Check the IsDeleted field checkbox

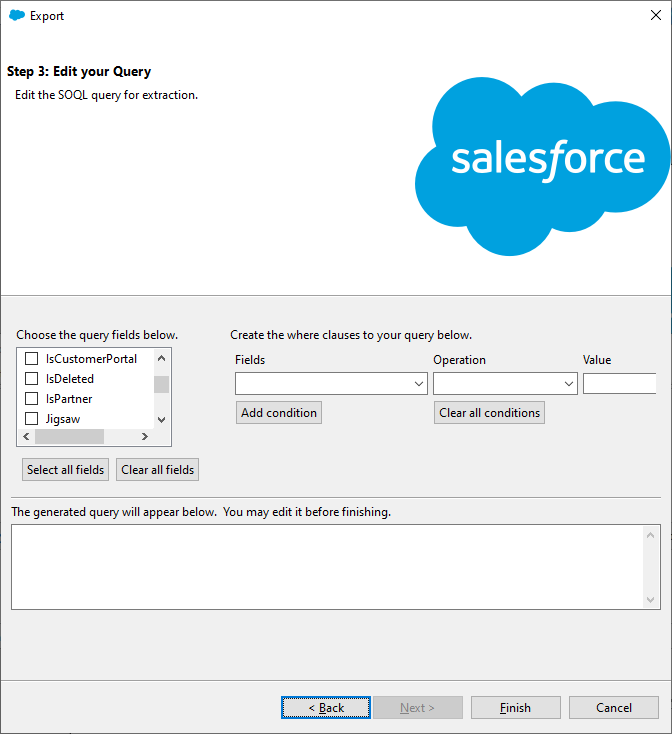(x=31, y=378)
